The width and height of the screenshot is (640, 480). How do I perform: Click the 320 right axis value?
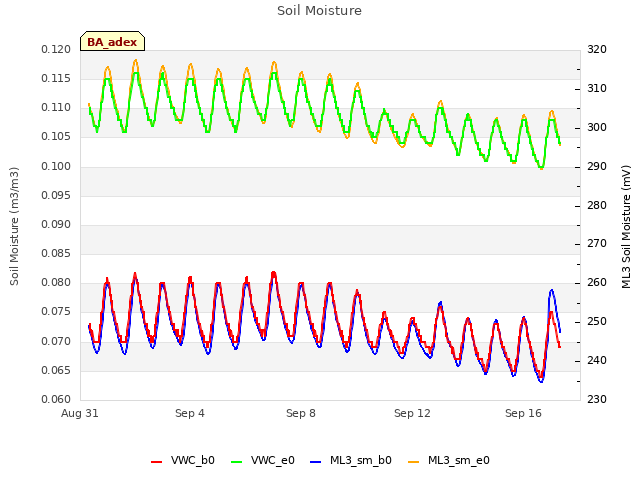click(x=597, y=49)
